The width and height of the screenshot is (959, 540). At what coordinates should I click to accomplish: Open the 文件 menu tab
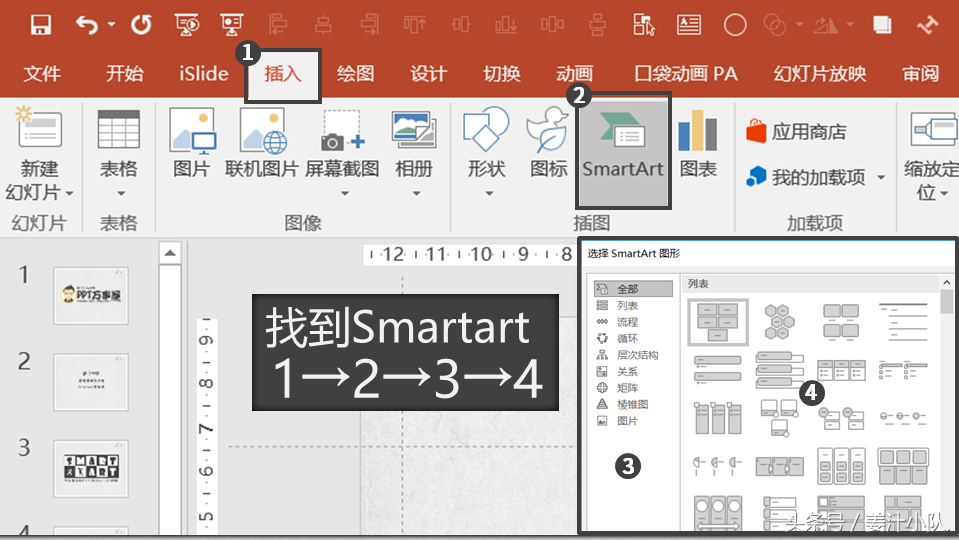coord(42,74)
